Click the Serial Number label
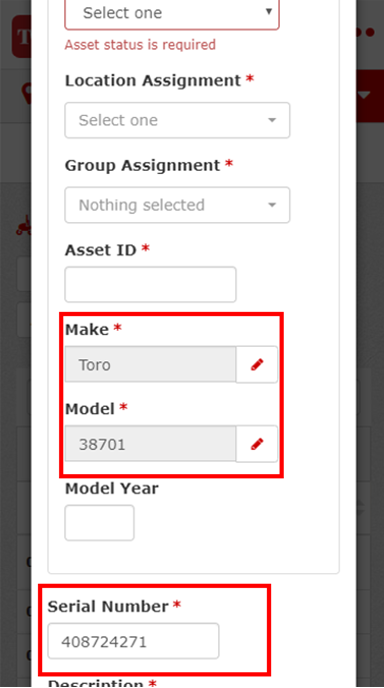The width and height of the screenshot is (384, 688). pyautogui.click(x=108, y=606)
